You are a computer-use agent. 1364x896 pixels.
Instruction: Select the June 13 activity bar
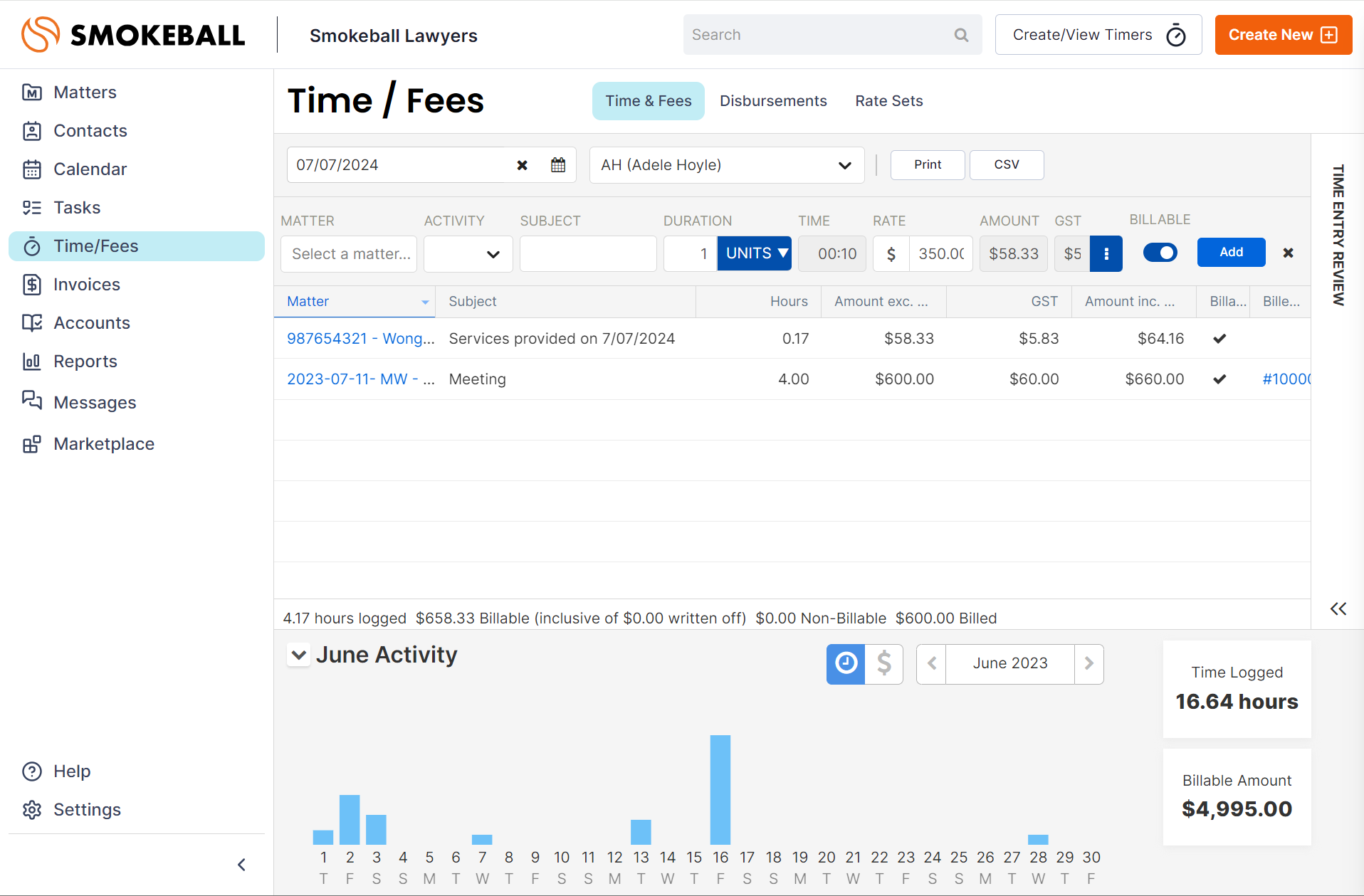click(x=641, y=832)
